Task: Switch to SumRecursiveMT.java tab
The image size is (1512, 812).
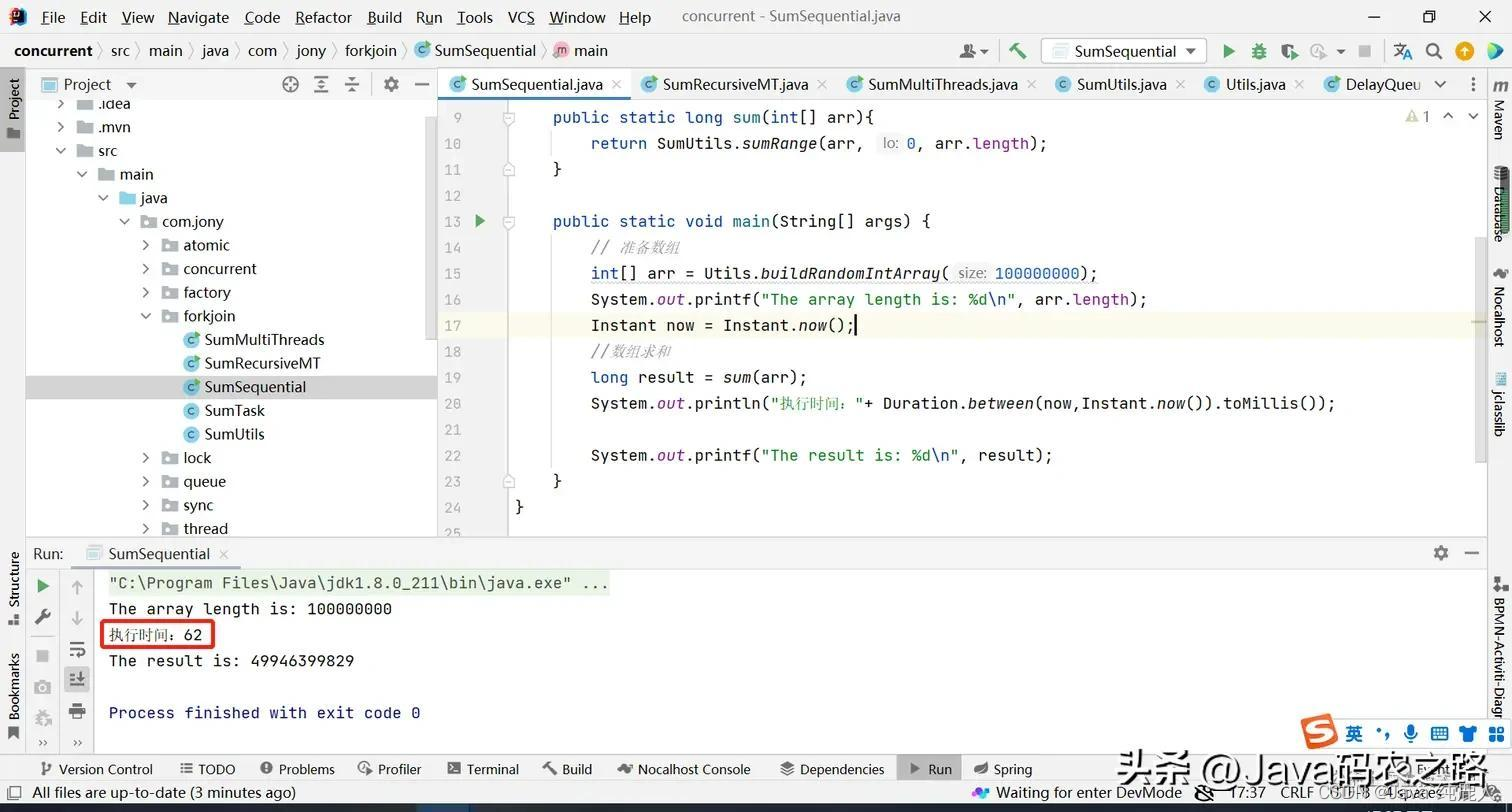Action: click(735, 84)
